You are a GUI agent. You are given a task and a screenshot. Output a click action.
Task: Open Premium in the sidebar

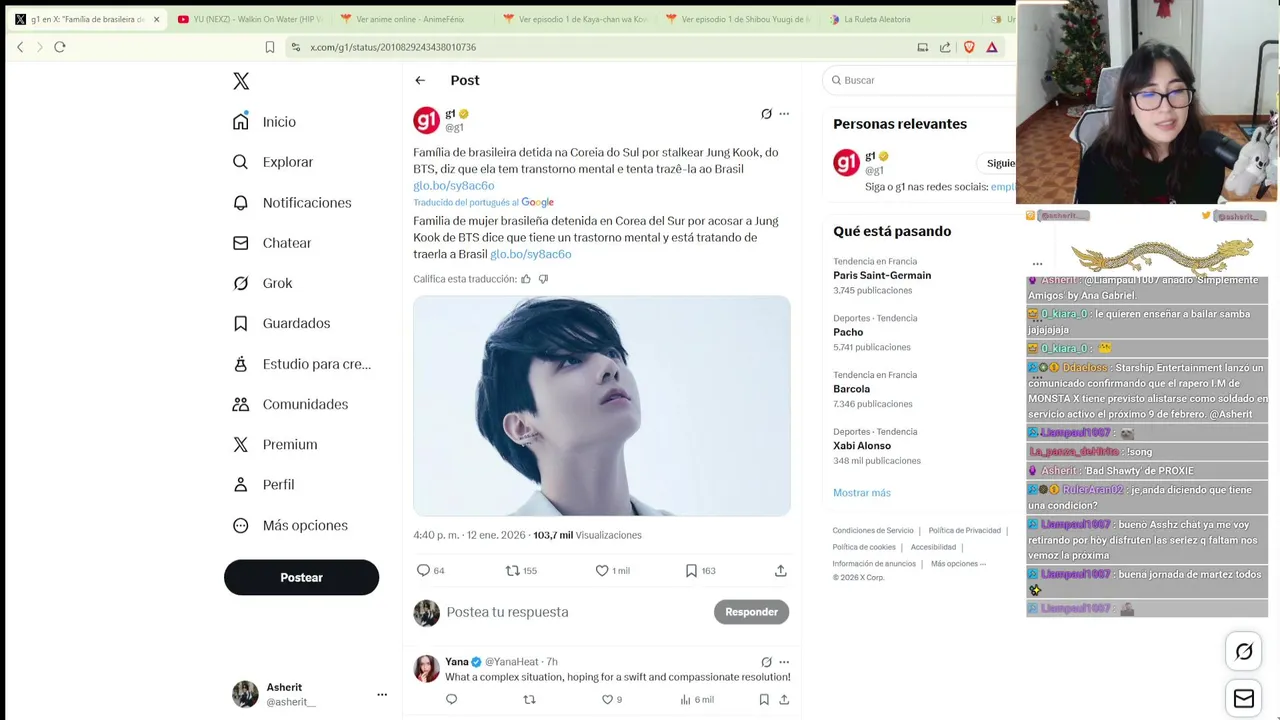click(275, 444)
